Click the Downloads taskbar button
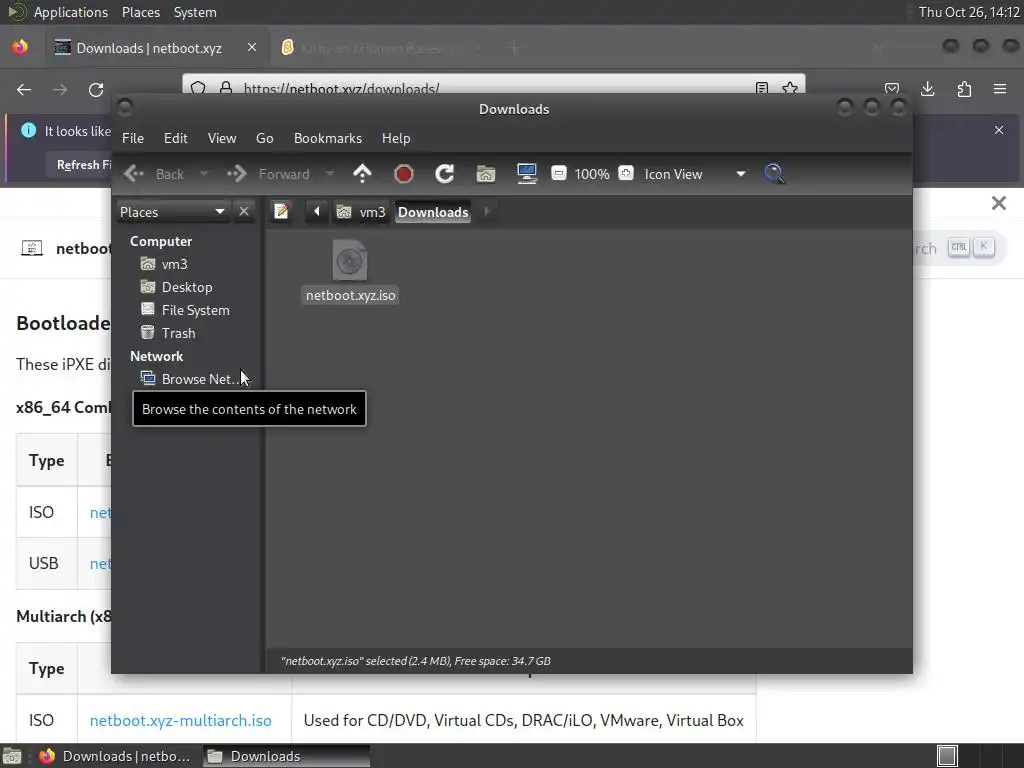Viewport: 1024px width, 768px height. pos(287,756)
